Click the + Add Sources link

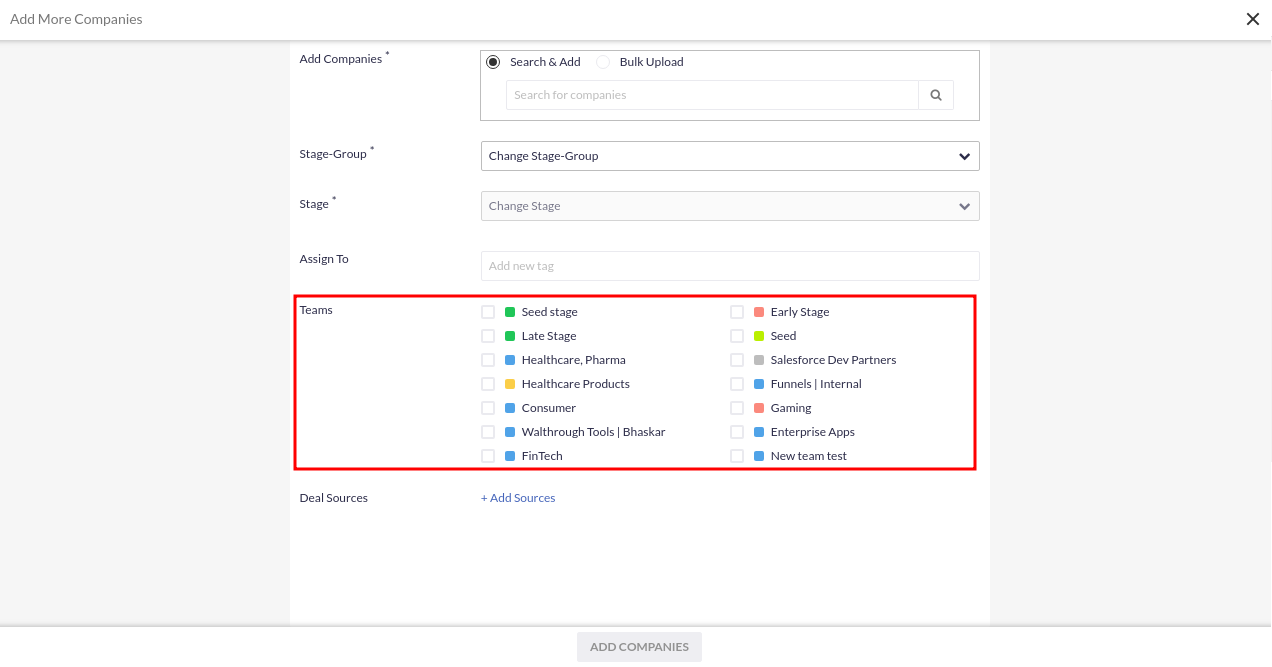pyautogui.click(x=518, y=498)
